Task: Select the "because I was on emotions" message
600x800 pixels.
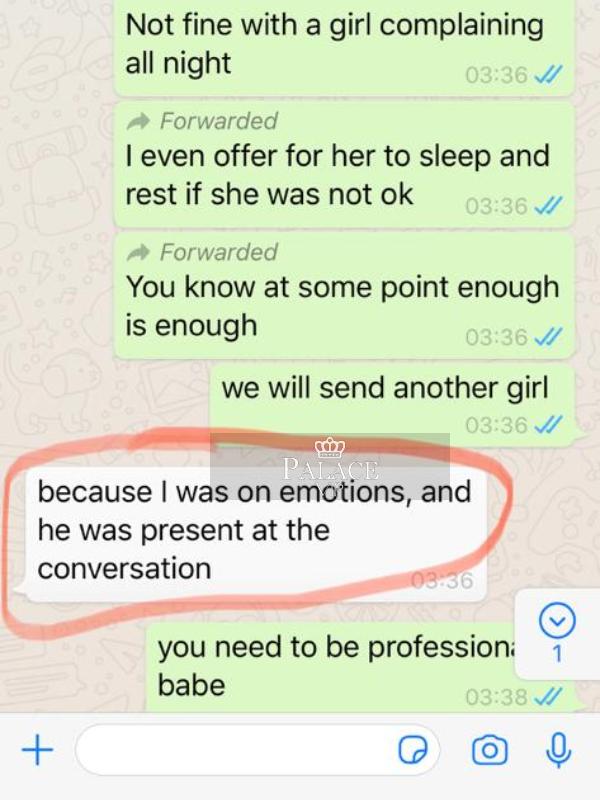Action: tap(256, 534)
